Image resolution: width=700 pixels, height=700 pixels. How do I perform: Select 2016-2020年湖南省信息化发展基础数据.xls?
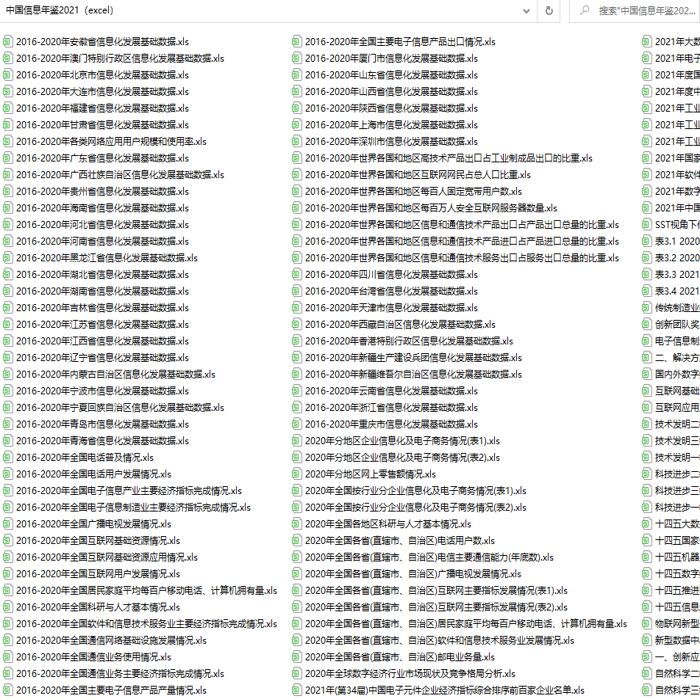pyautogui.click(x=103, y=292)
